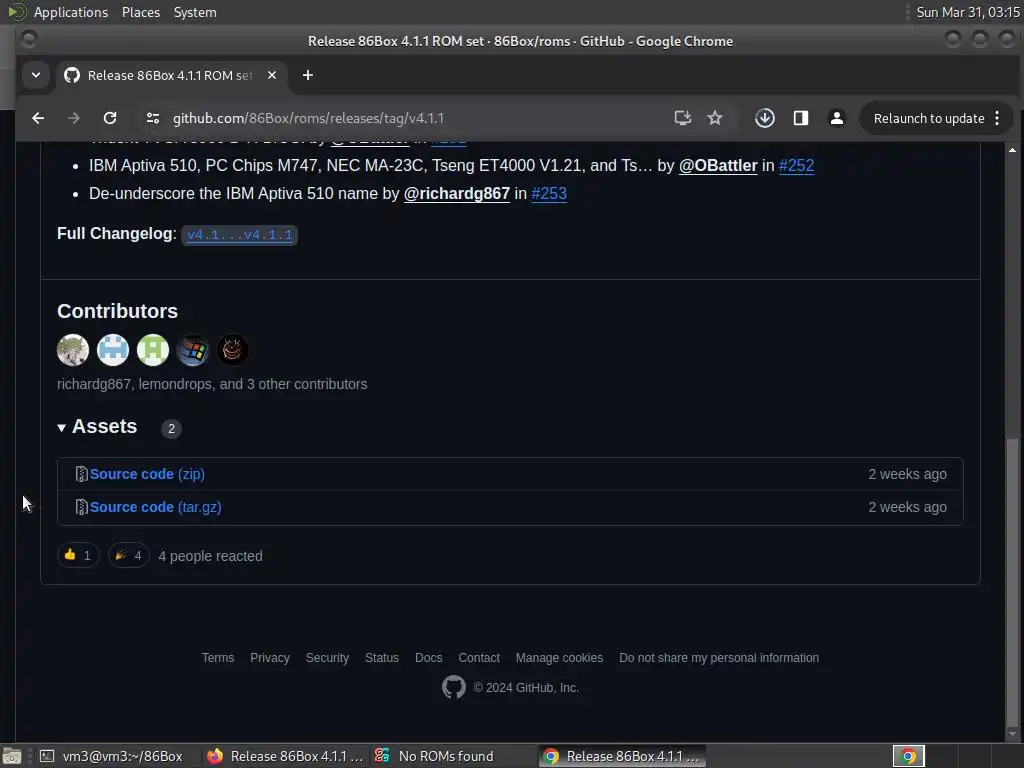The height and width of the screenshot is (768, 1024).
Task: Click the scrollbar up arrow
Action: tap(1012, 150)
